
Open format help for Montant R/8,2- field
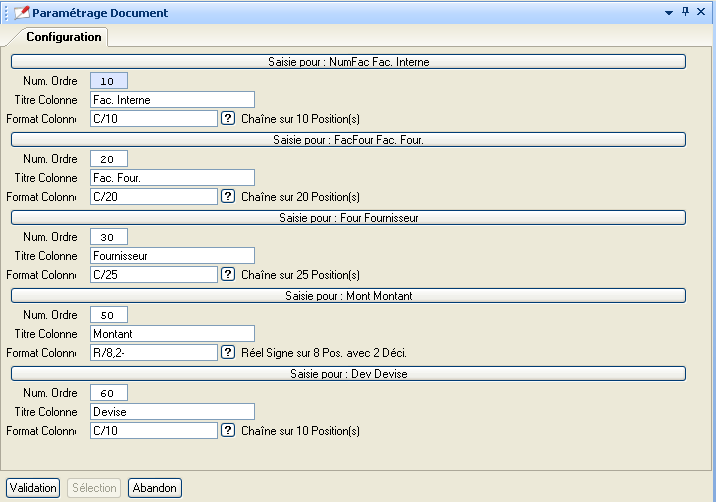(228, 352)
